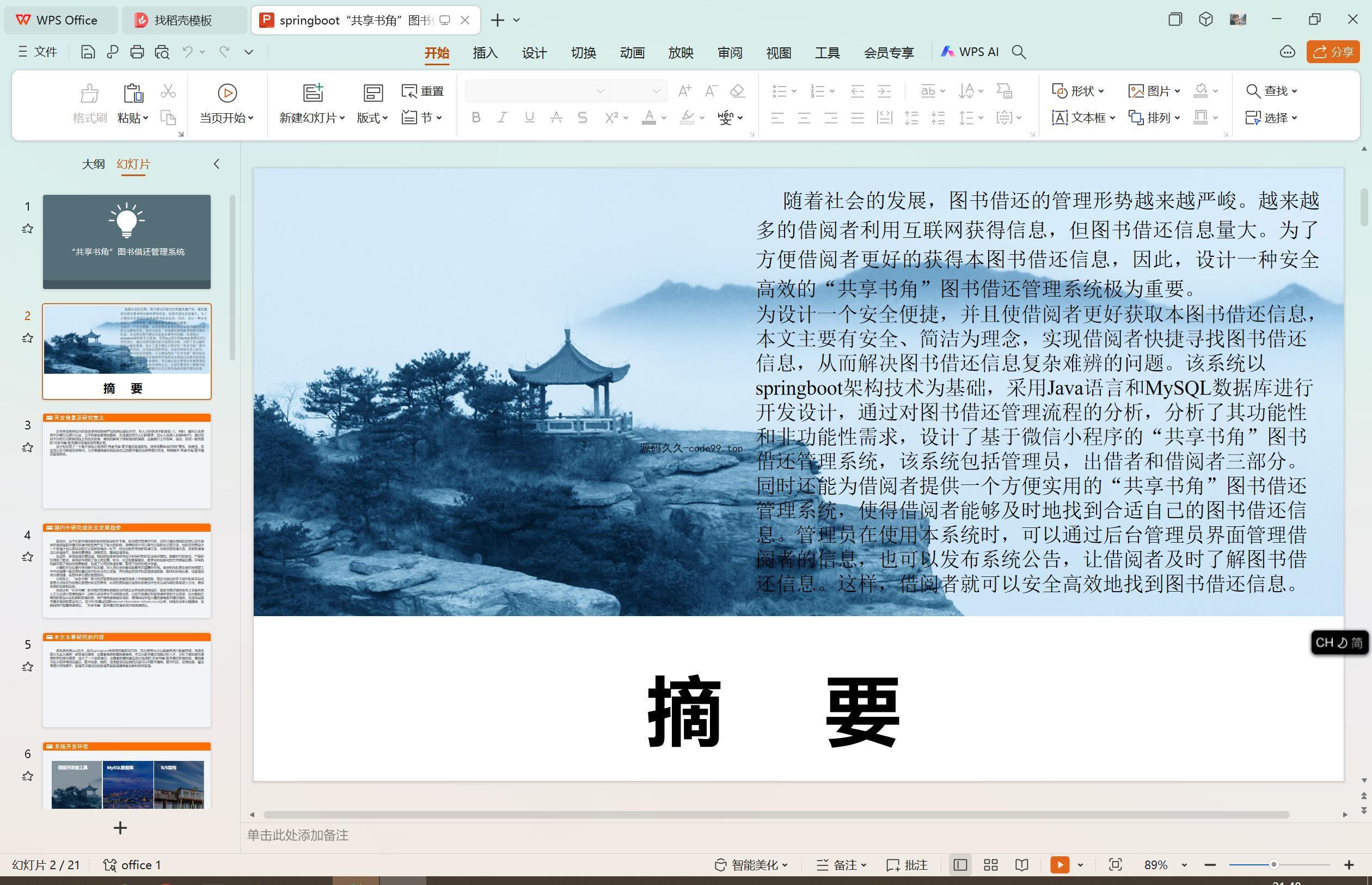
Task: Open the Insert (插入) ribbon tab
Action: click(x=485, y=53)
